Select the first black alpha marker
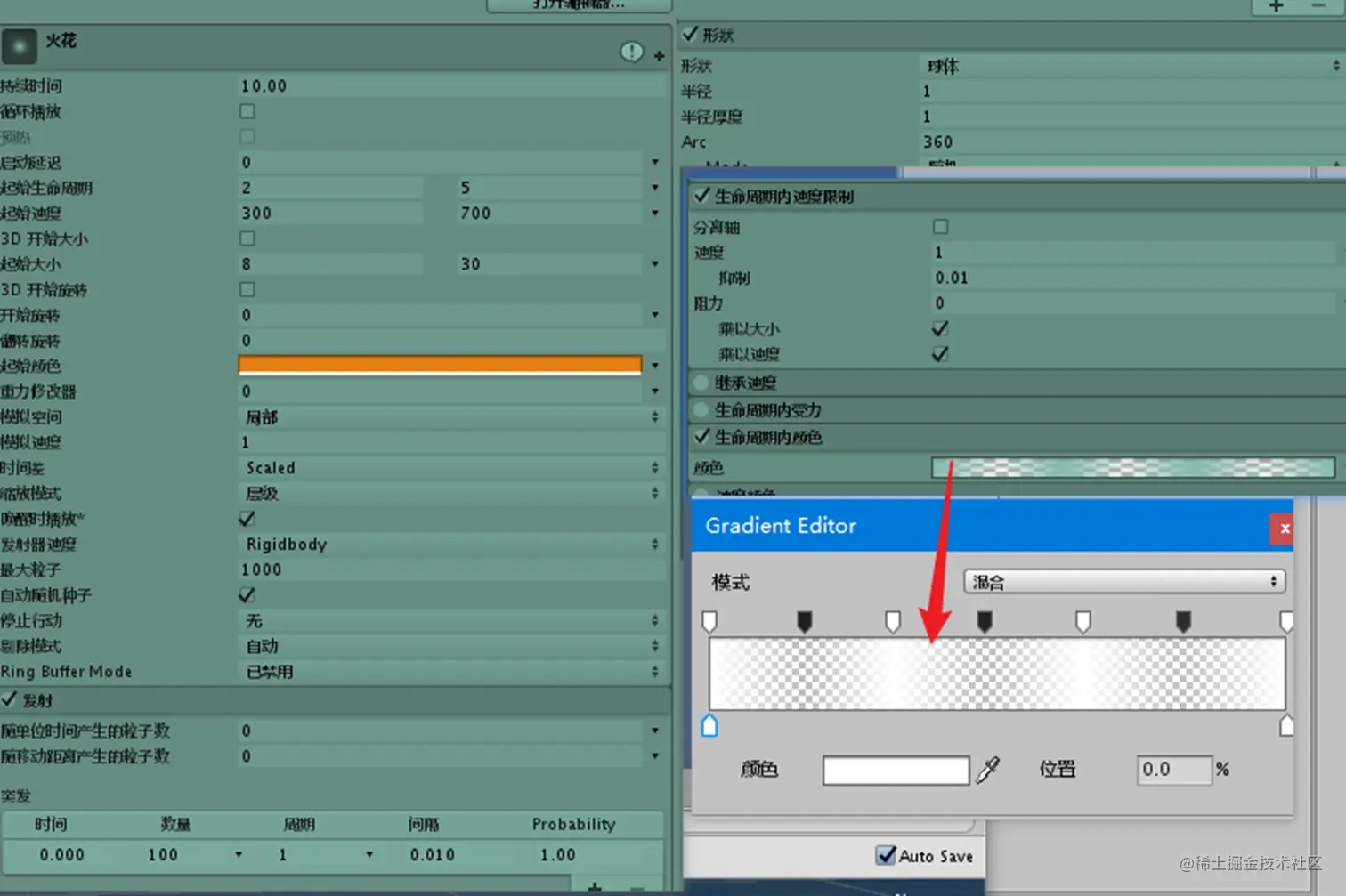This screenshot has height=896, width=1346. [x=804, y=621]
